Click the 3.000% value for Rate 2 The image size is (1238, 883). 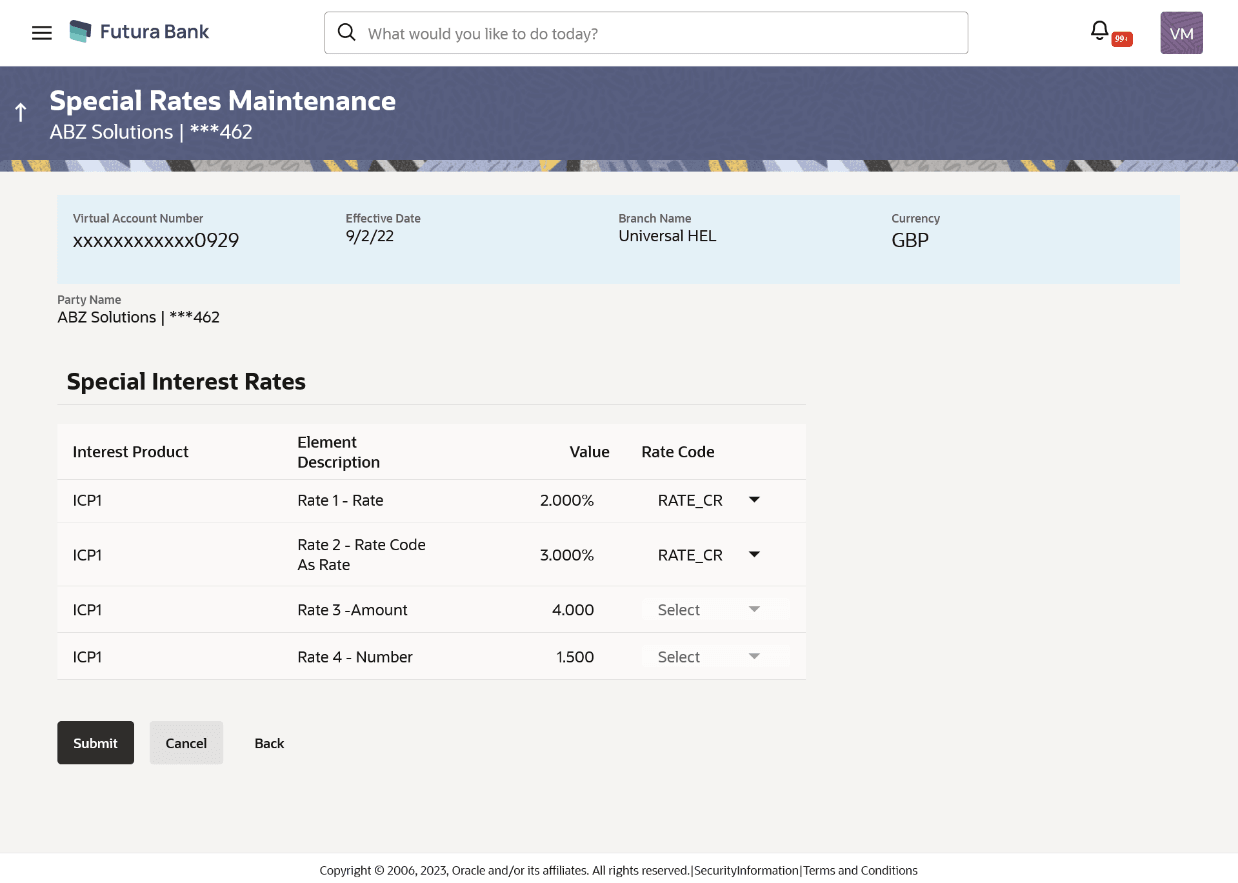tap(567, 555)
